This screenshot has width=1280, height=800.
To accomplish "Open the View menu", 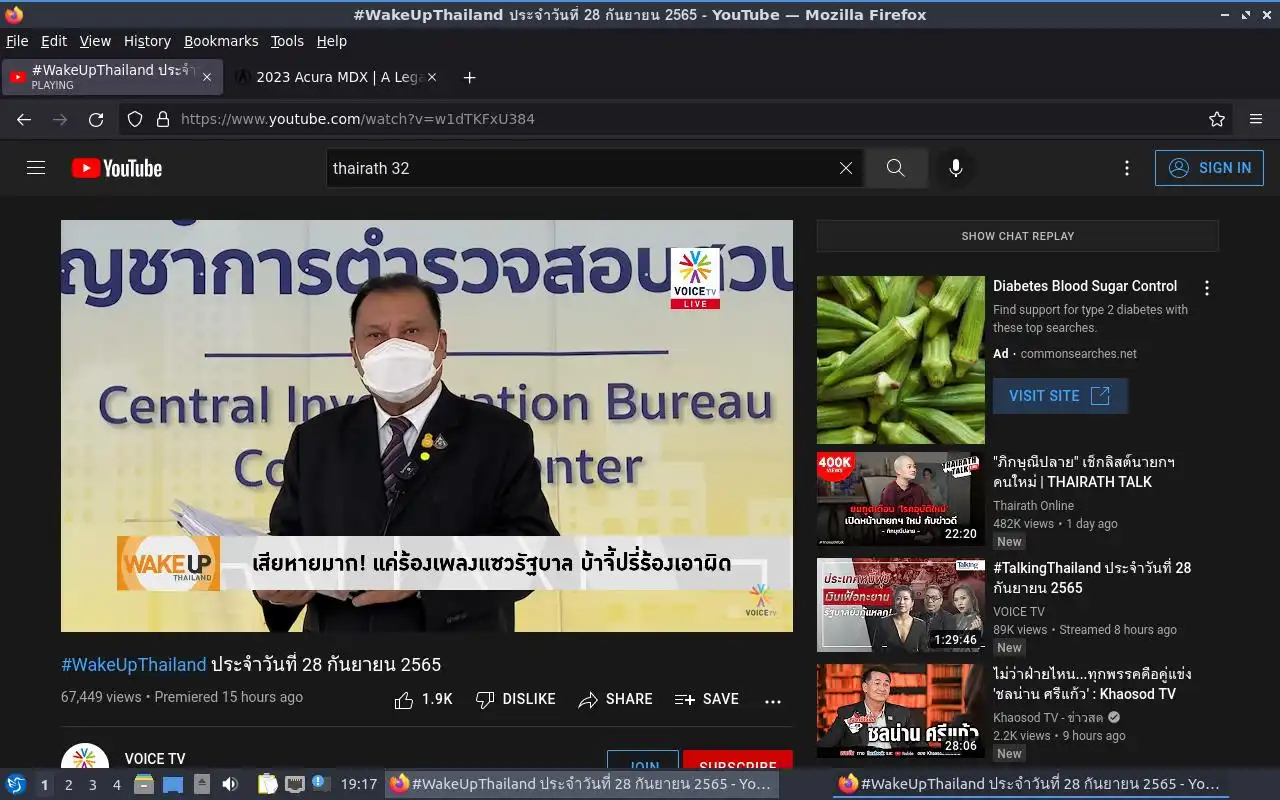I will (x=95, y=41).
